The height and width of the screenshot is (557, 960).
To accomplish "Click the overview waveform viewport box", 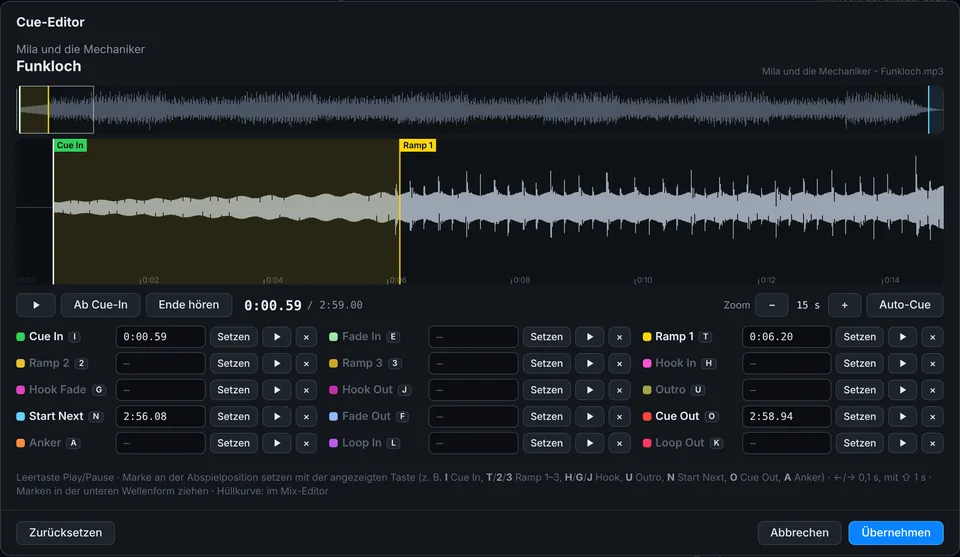I will click(x=56, y=110).
